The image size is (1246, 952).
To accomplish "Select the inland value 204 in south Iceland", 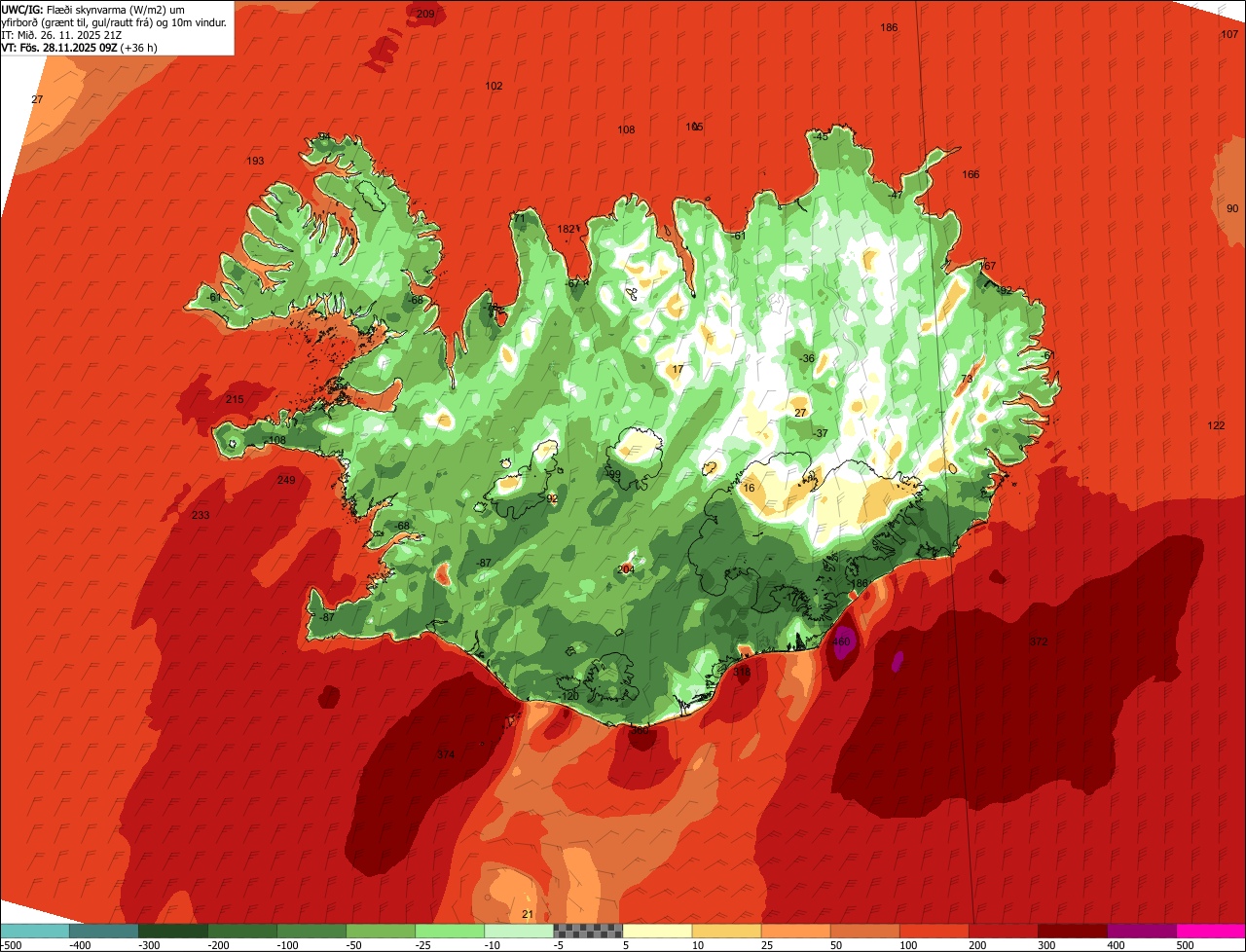I will tap(626, 569).
